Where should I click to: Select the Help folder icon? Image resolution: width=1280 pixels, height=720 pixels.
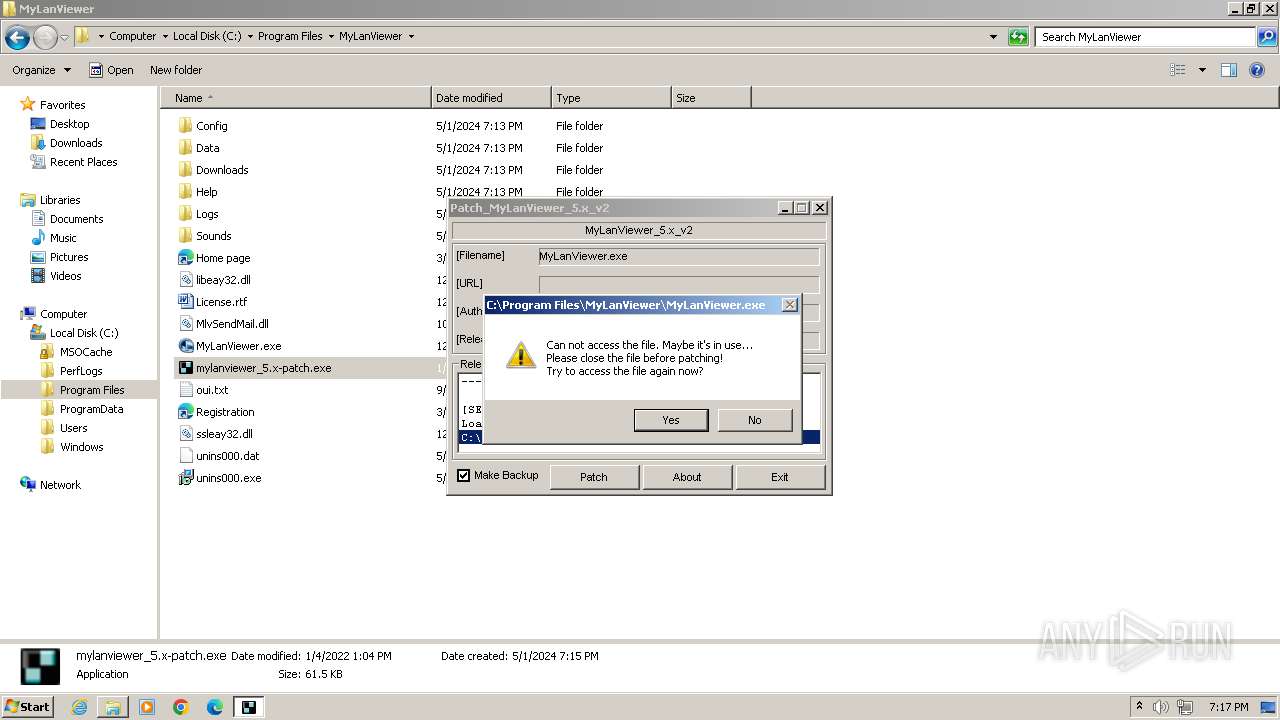(185, 192)
